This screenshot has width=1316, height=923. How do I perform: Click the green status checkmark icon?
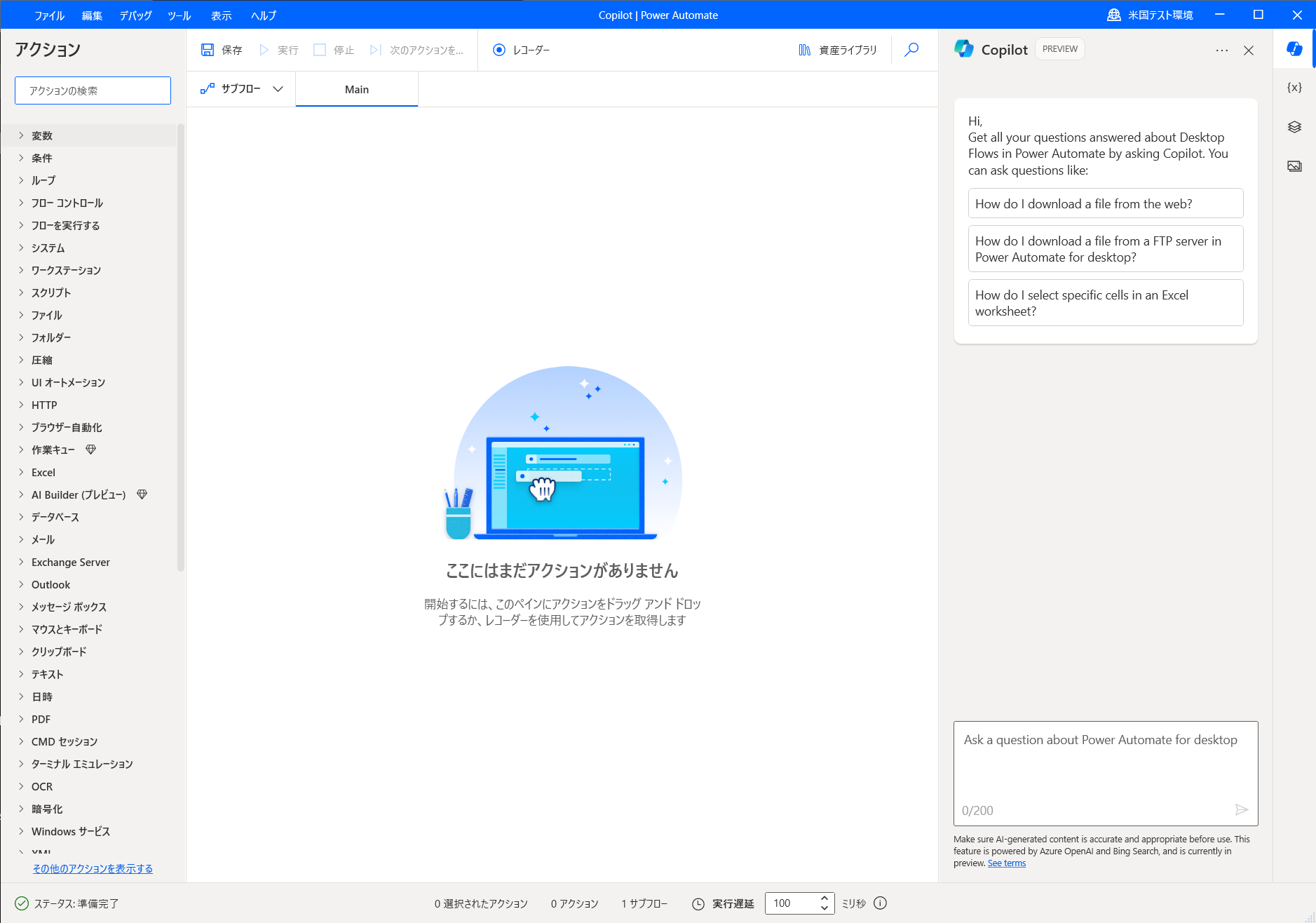pyautogui.click(x=22, y=903)
